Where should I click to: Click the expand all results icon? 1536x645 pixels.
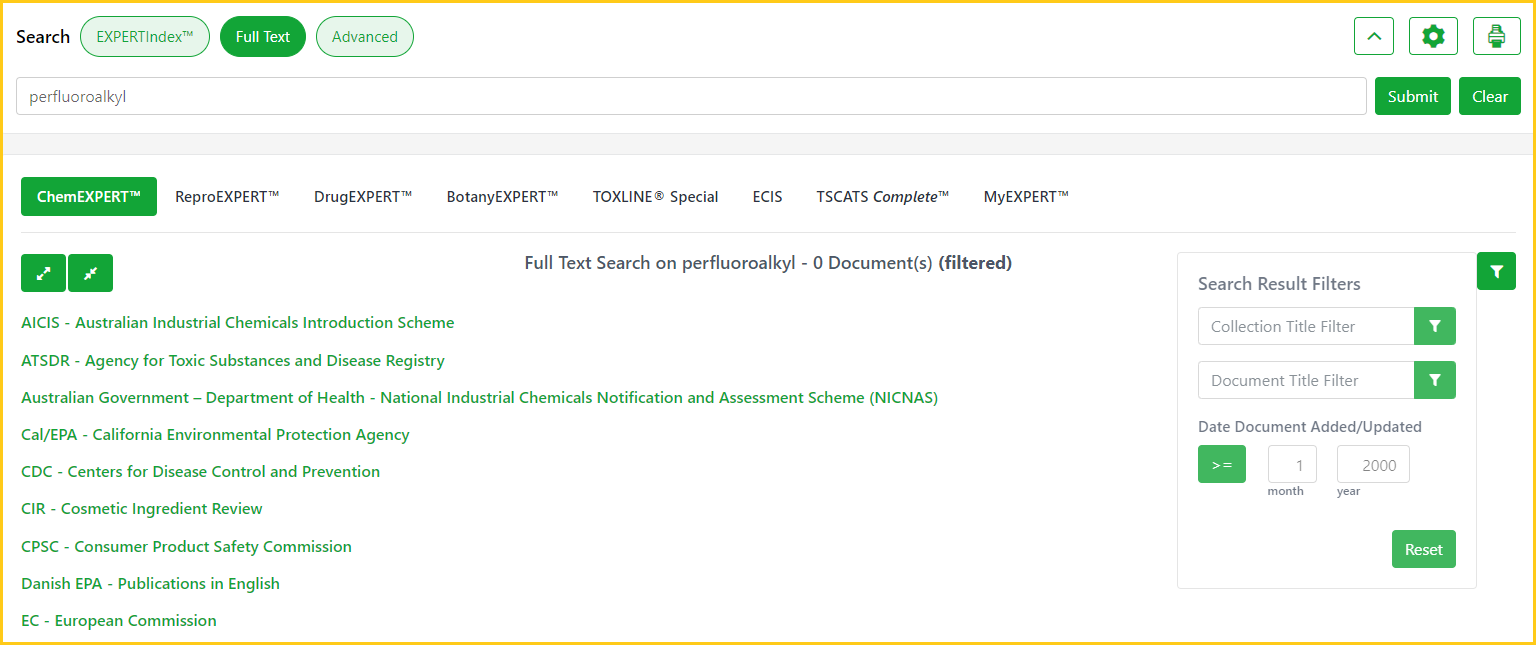coord(43,273)
